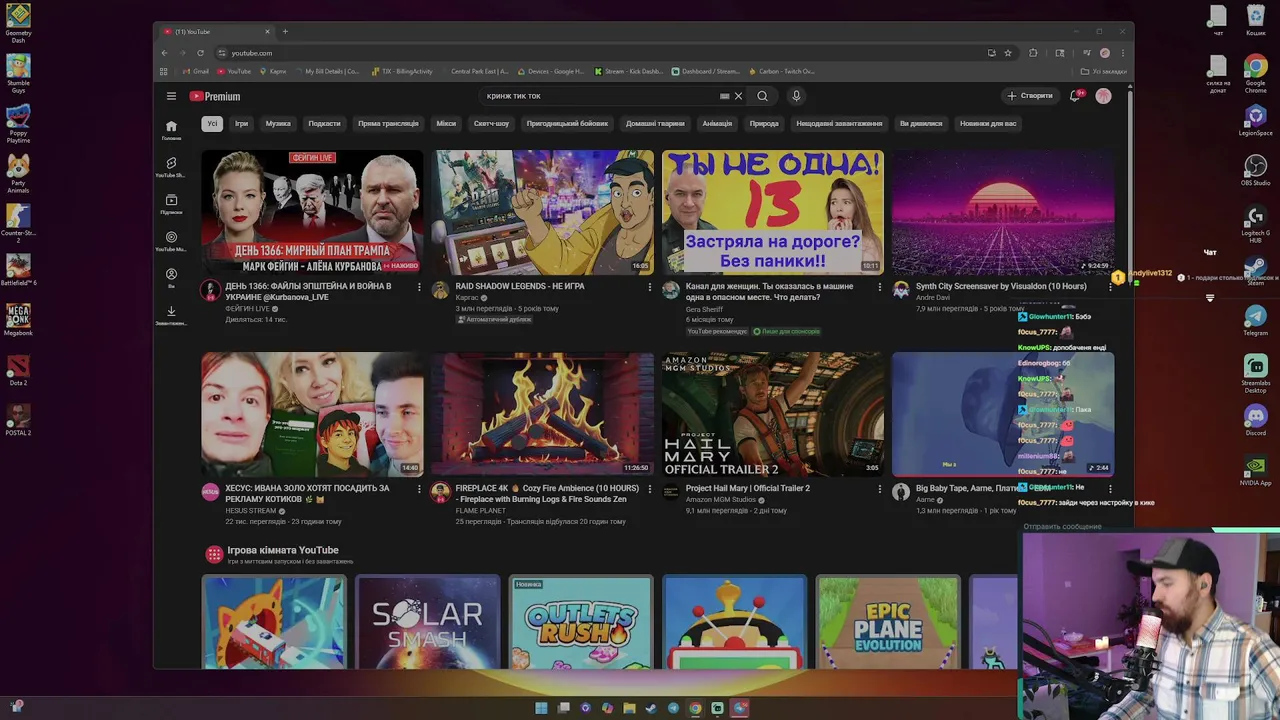Open FLAME PLANET channel avatar
The height and width of the screenshot is (720, 1280).
tap(440, 492)
